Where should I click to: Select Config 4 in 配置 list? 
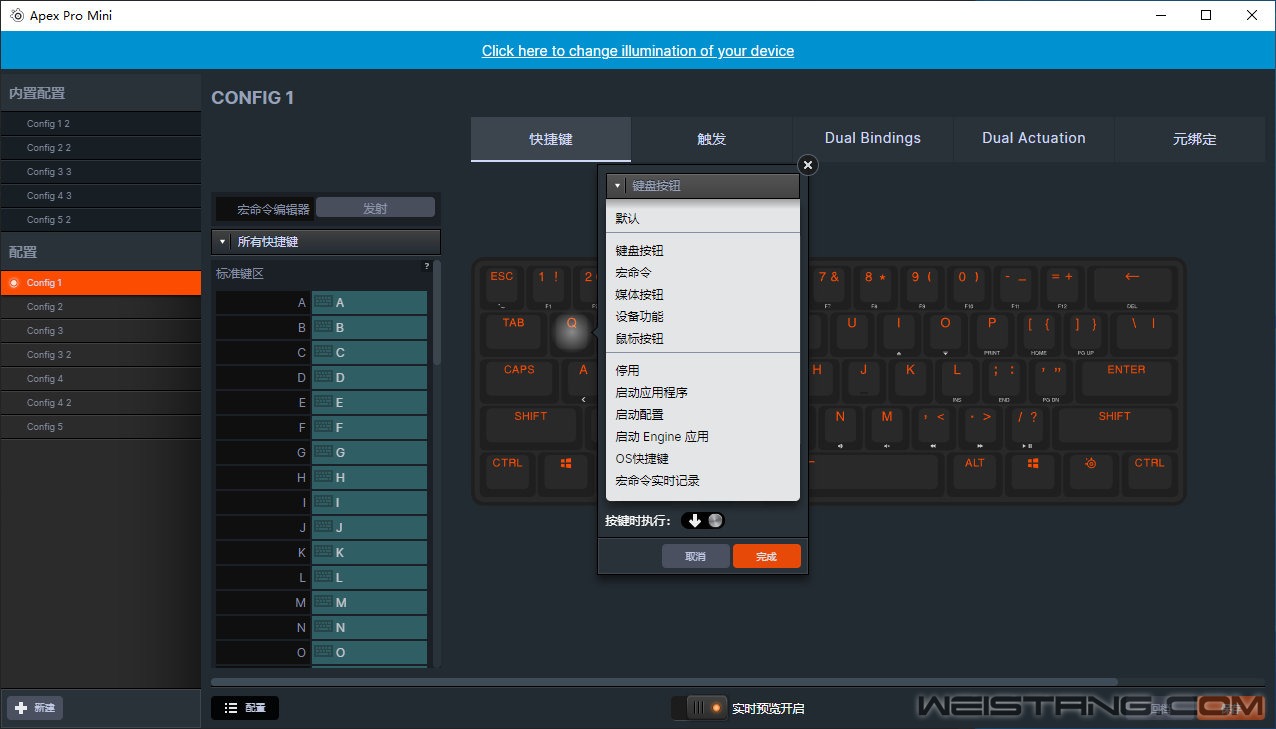click(100, 379)
